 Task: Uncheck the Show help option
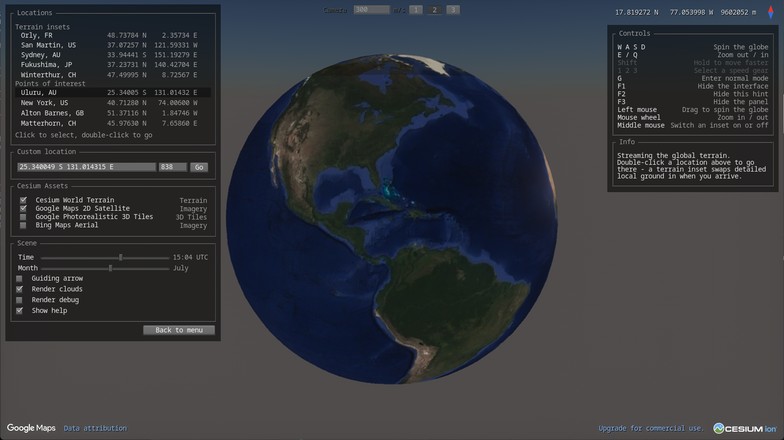20,310
